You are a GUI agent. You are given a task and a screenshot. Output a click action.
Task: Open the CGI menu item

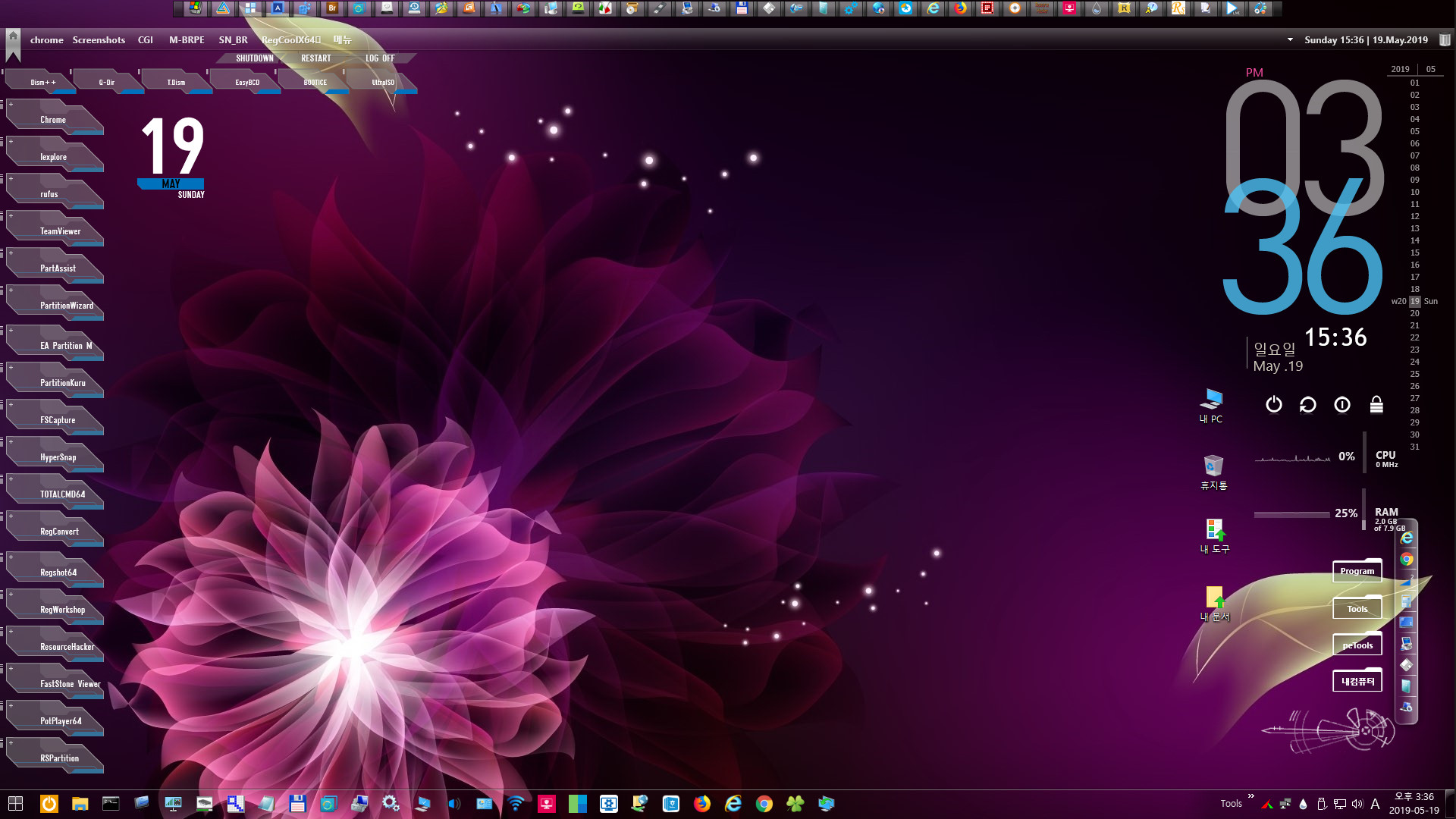(x=146, y=39)
